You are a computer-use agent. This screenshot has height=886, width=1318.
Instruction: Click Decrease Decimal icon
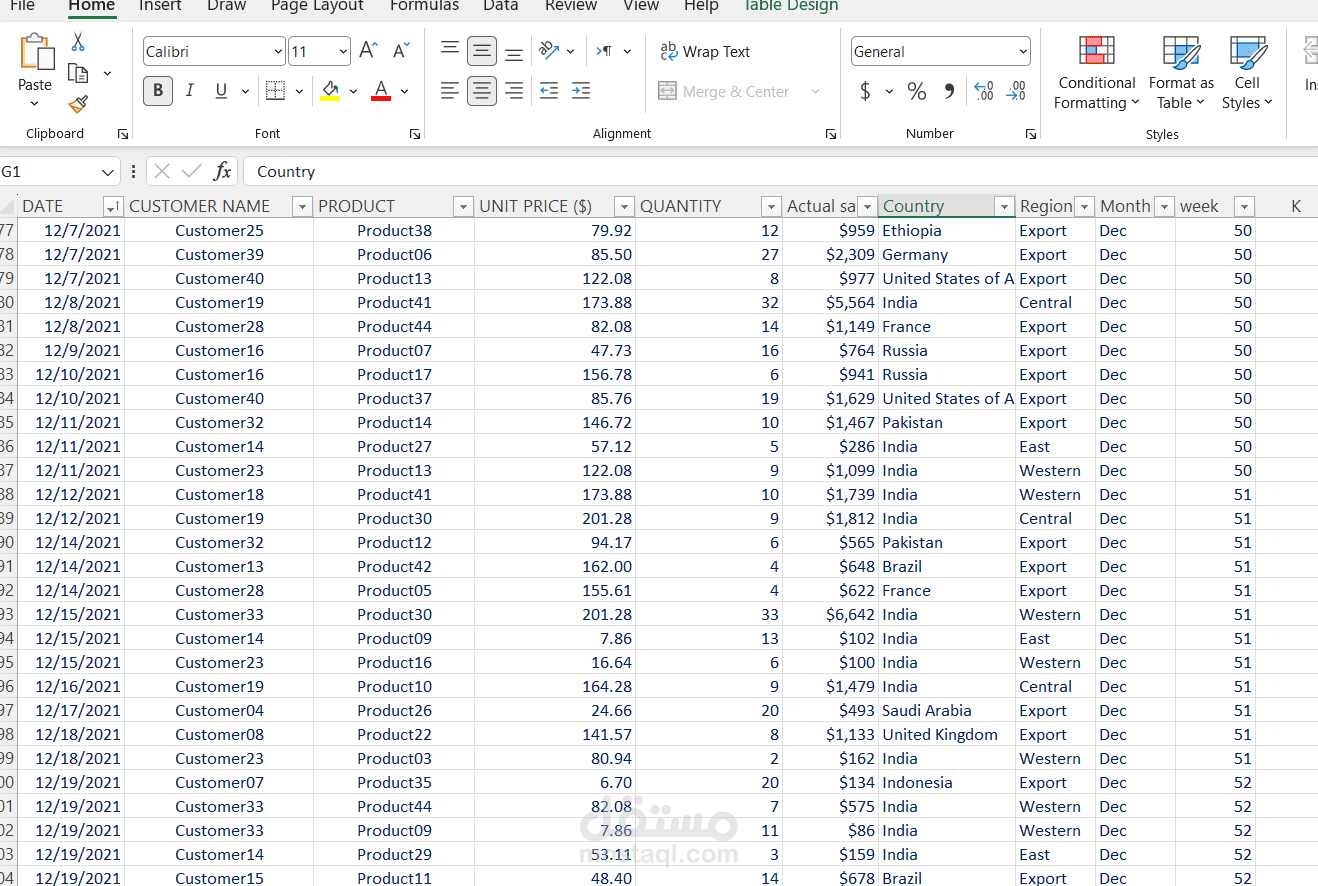pos(1016,91)
